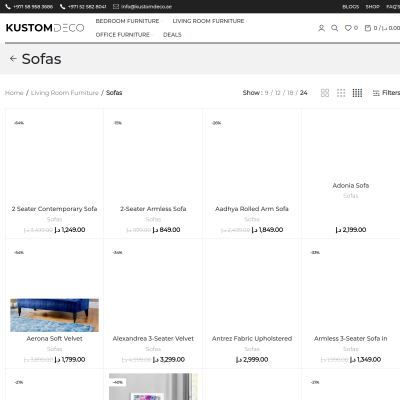Click the 3,299.00 price text
This screenshot has height=400, width=400.
point(169,359)
